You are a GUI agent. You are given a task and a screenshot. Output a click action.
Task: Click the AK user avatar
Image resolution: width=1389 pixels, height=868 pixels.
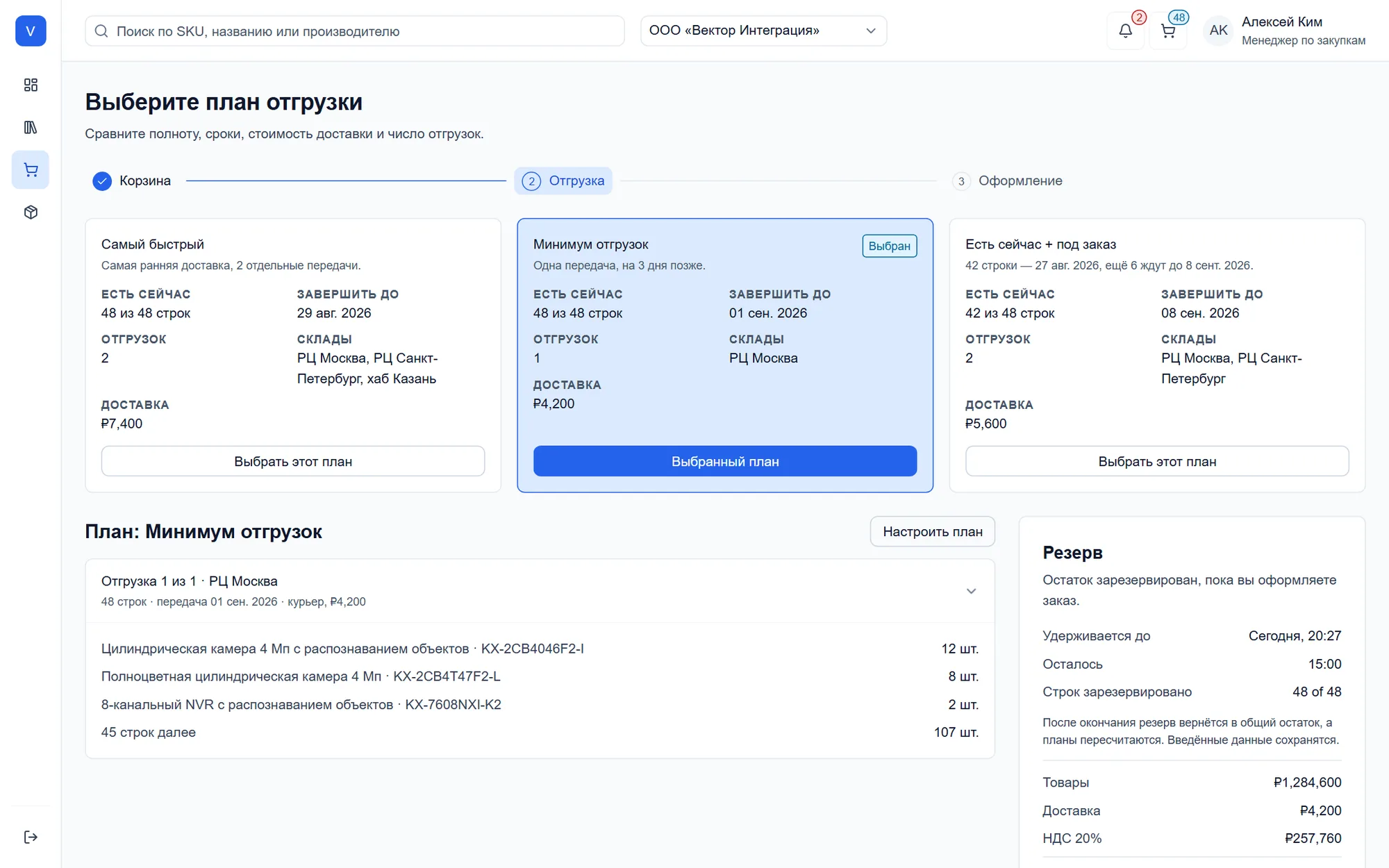point(1218,31)
